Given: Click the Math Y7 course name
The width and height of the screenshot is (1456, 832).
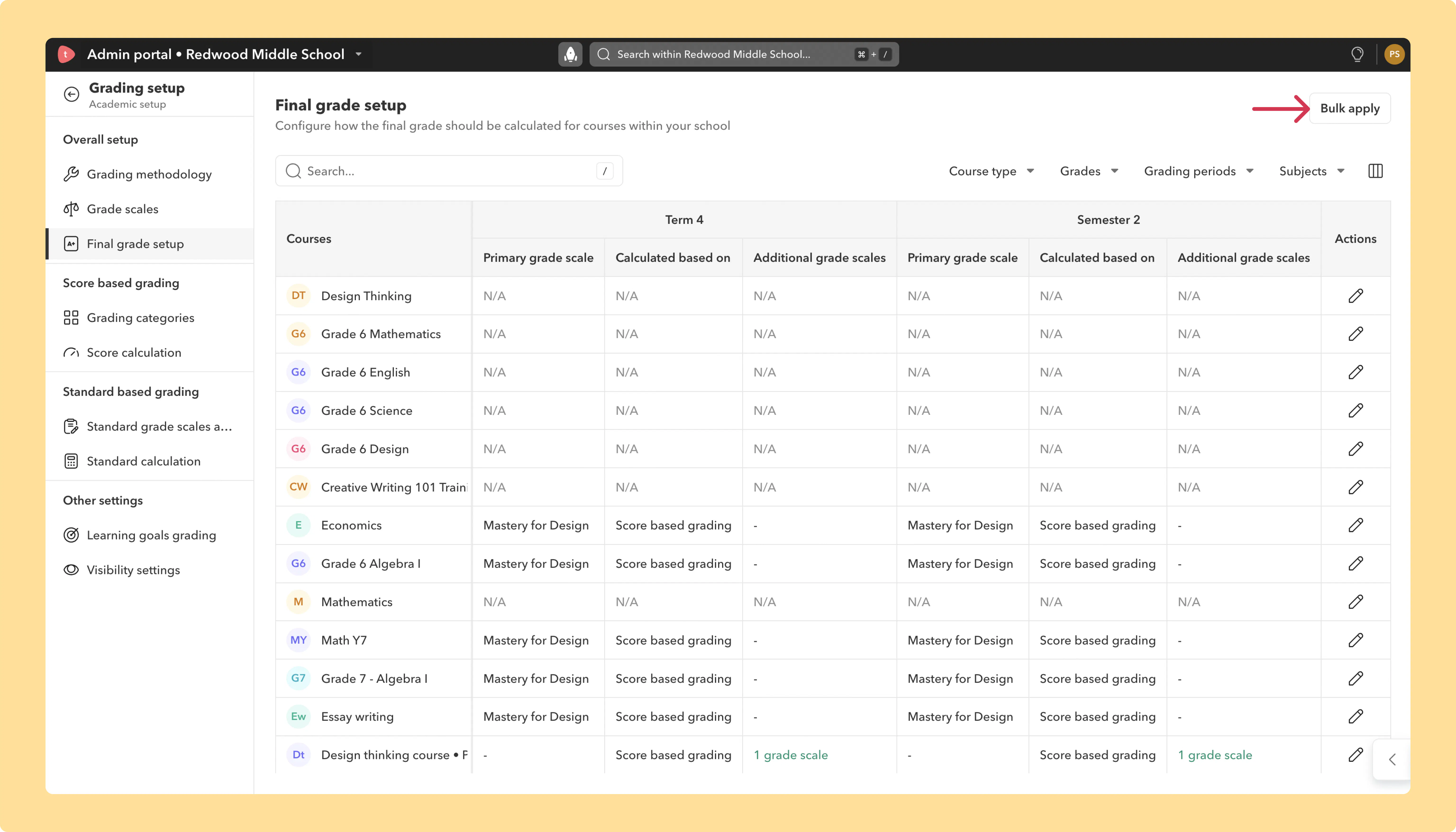Looking at the screenshot, I should [344, 640].
